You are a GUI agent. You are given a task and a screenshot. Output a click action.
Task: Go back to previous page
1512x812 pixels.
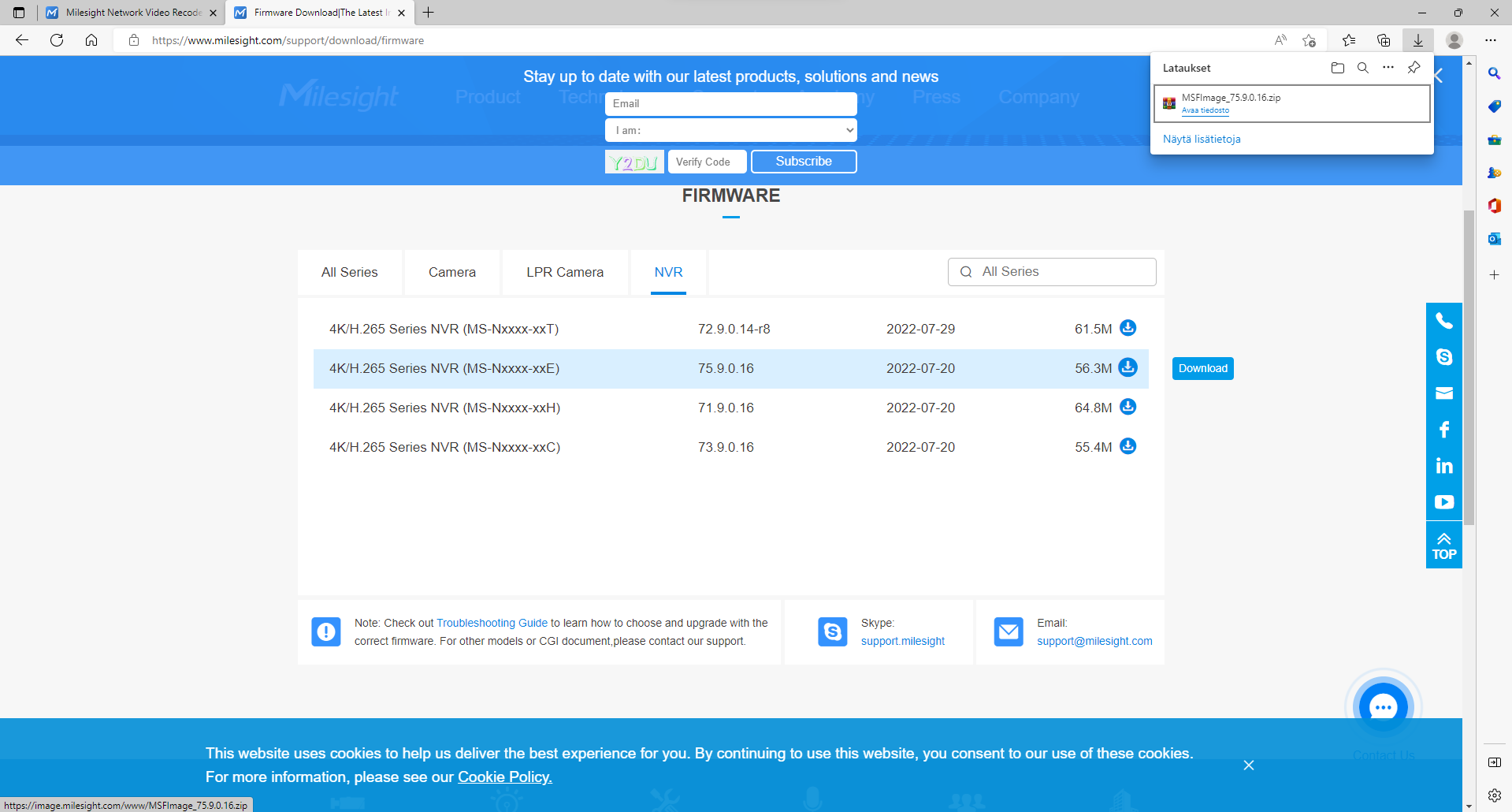pyautogui.click(x=22, y=40)
